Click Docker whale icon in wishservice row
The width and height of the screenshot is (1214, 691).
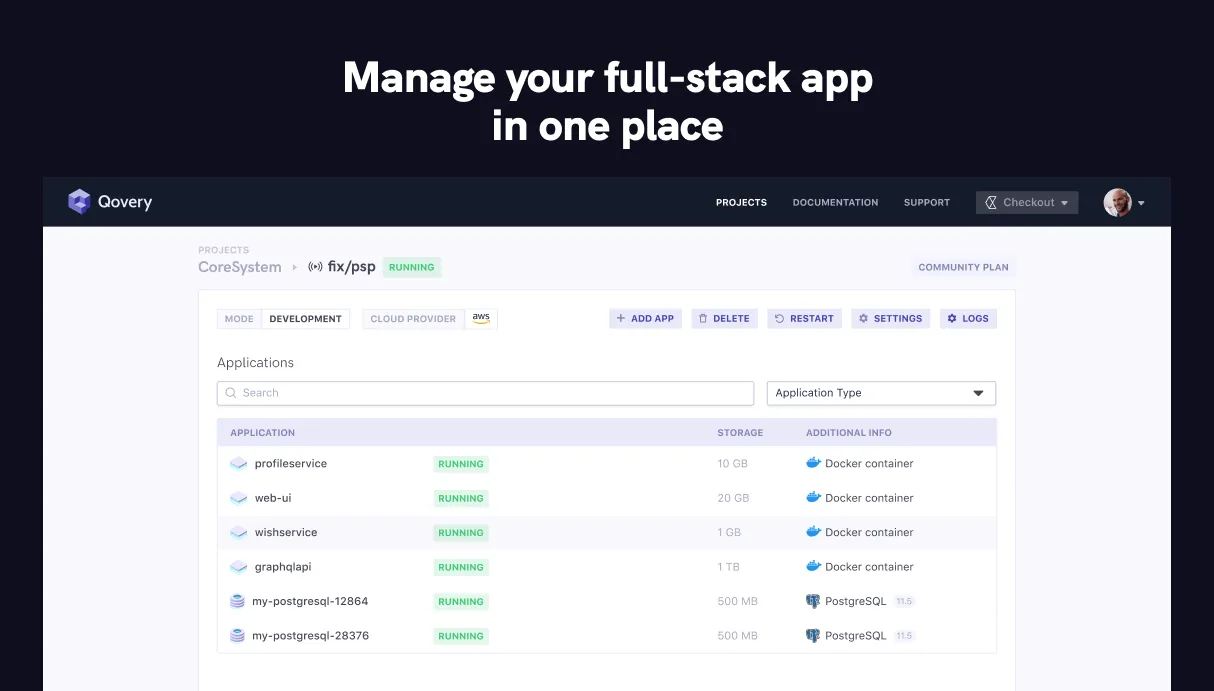[x=813, y=532]
